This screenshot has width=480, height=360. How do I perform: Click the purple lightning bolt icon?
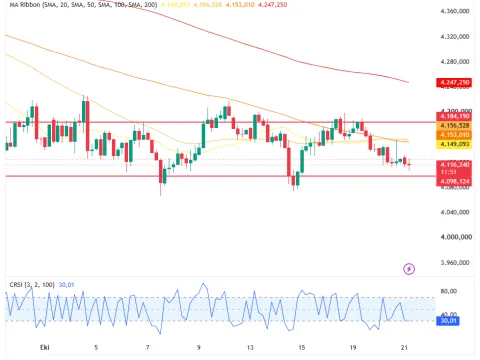tap(409, 269)
